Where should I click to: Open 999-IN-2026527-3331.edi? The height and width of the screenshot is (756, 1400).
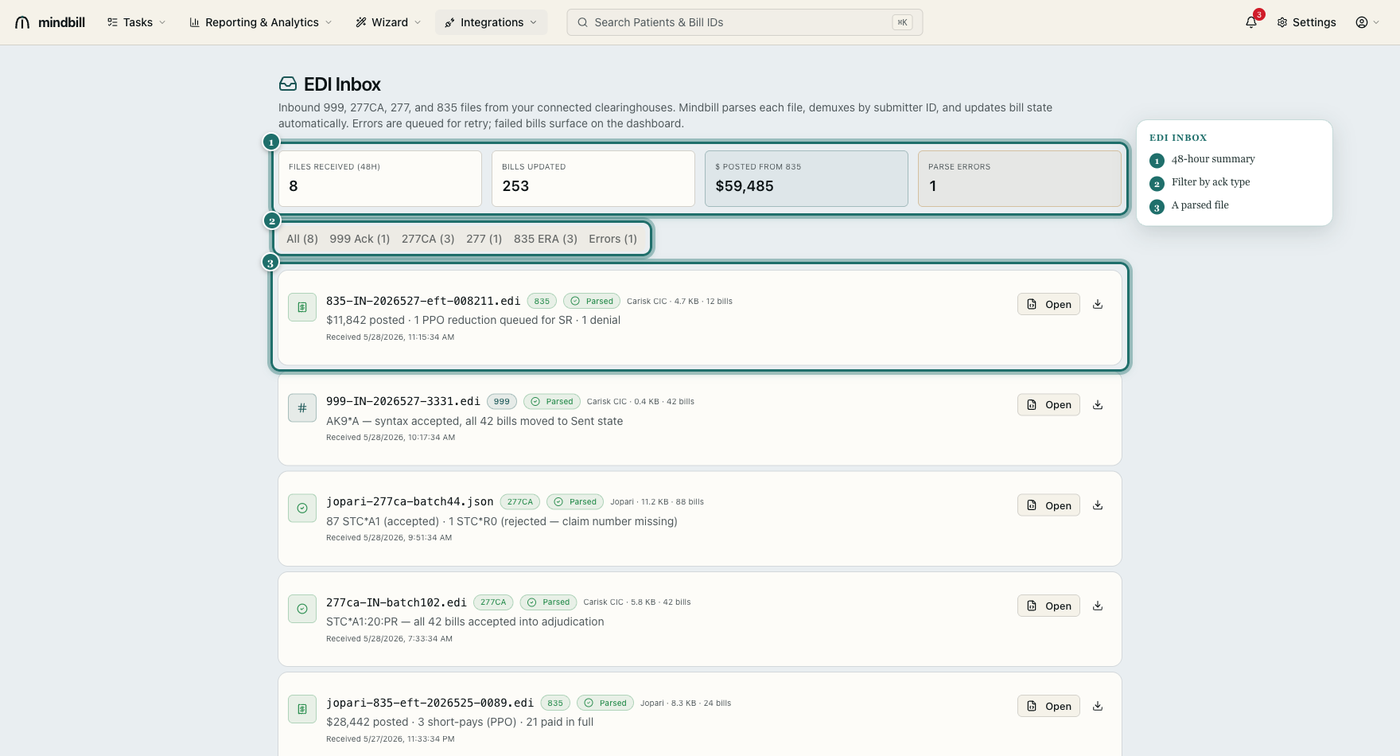(x=1049, y=405)
